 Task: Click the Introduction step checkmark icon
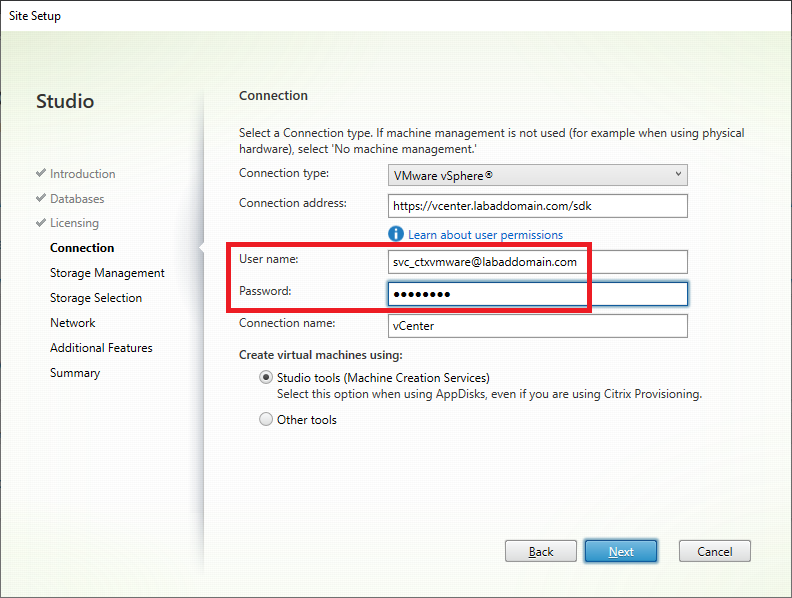click(41, 174)
